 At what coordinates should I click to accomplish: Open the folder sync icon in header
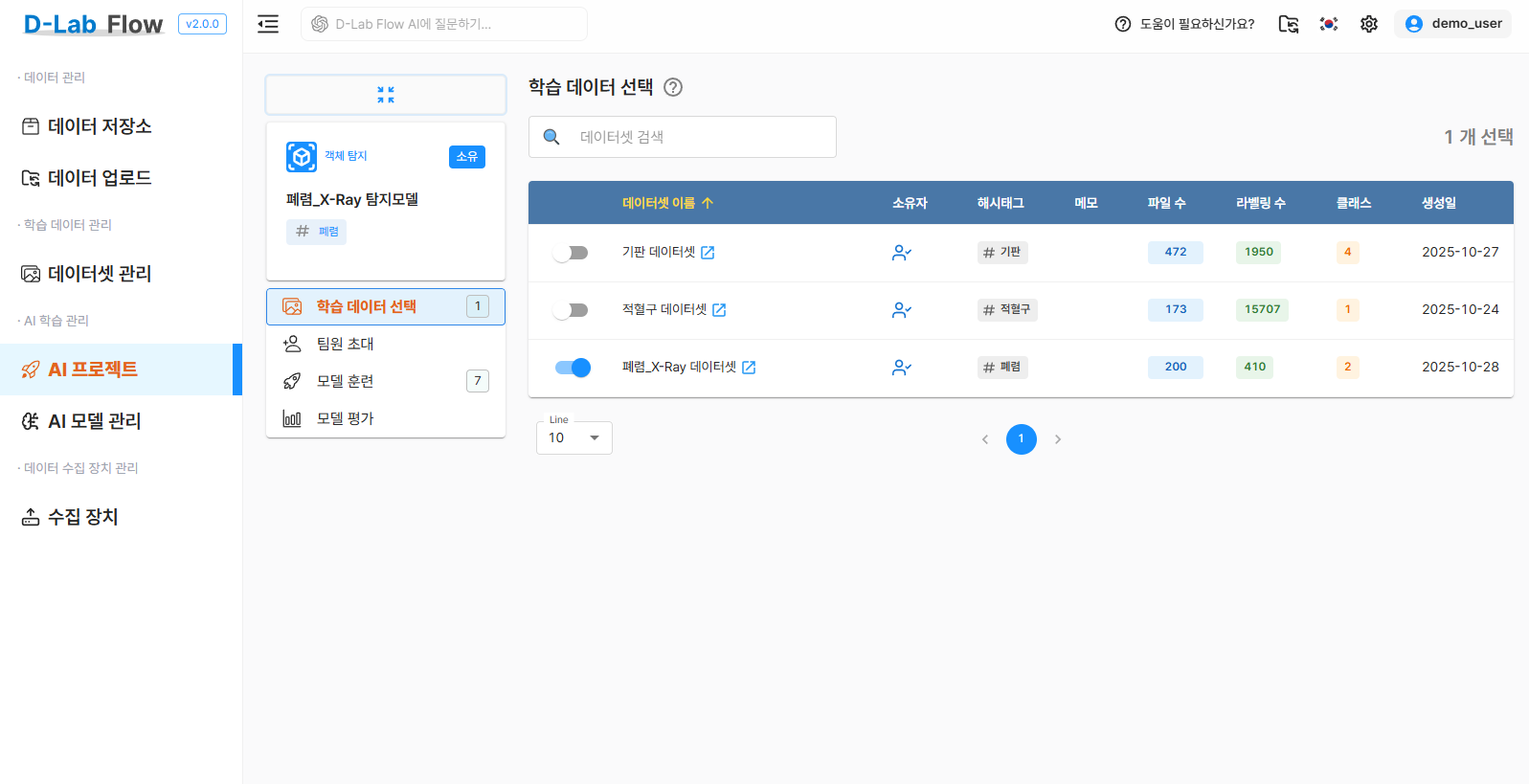click(x=1289, y=24)
